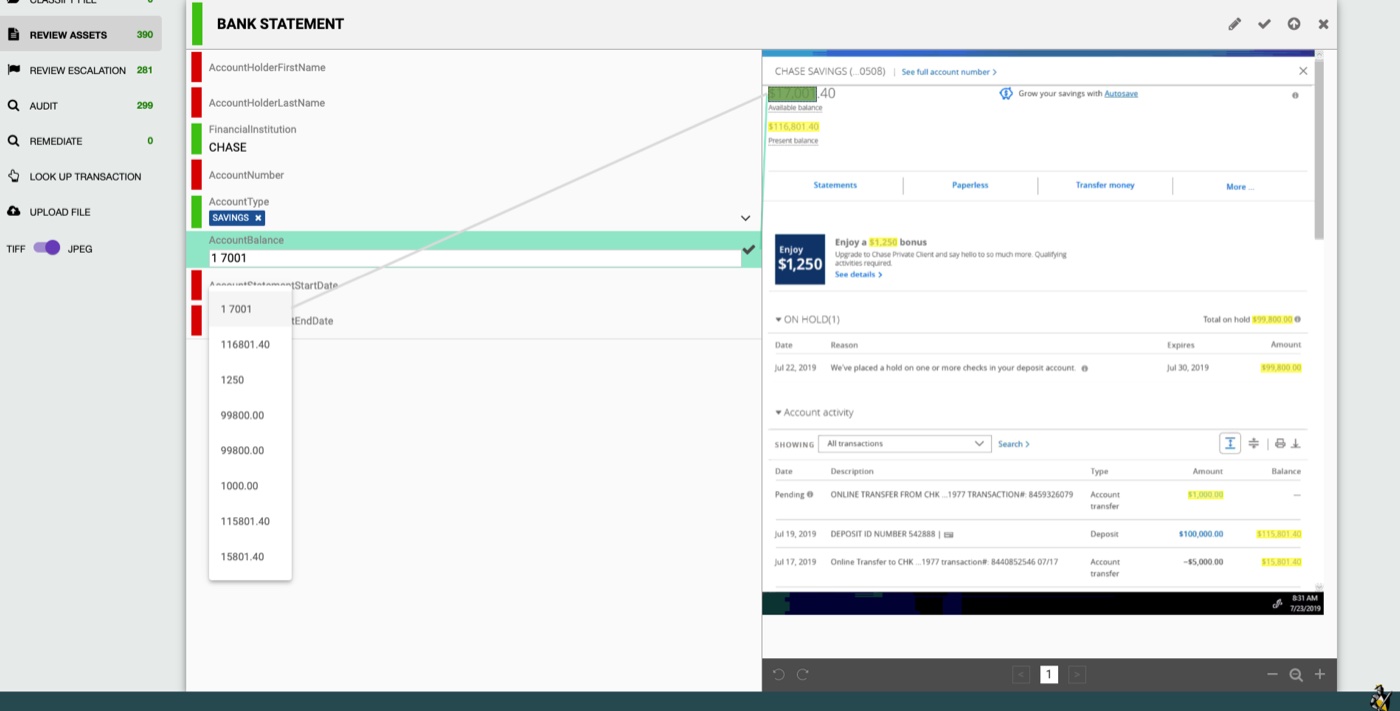Toggle the TIFF/JPEG switch
This screenshot has height=711, width=1400.
47,248
